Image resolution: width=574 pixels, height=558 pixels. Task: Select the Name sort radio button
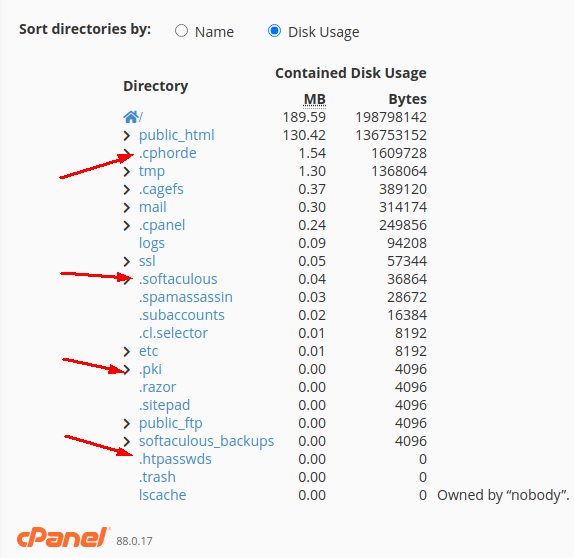[182, 31]
